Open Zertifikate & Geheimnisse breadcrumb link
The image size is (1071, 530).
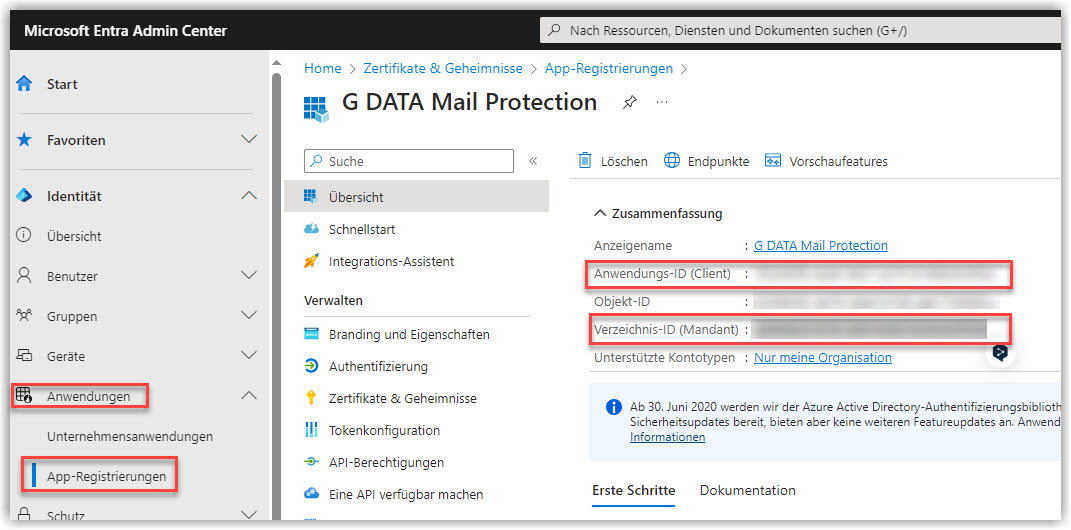443,68
